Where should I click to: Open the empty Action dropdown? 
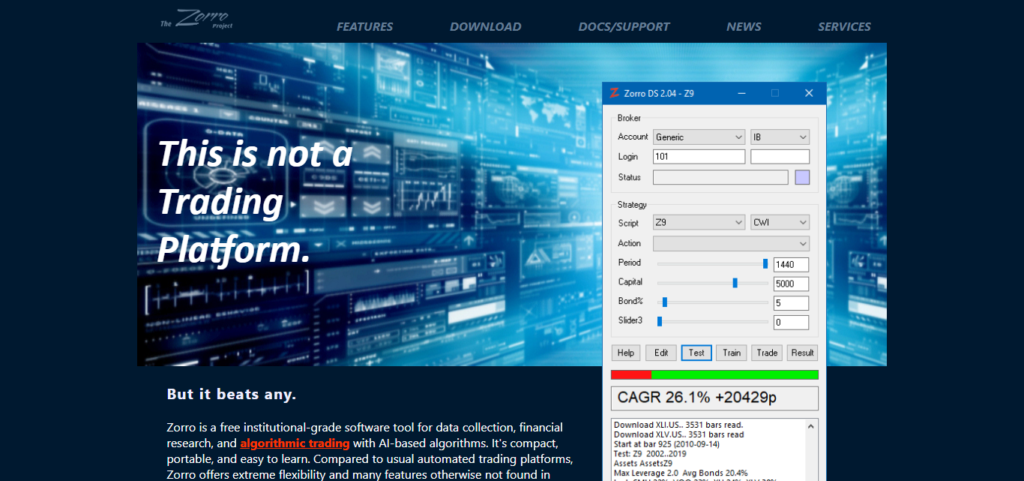730,244
